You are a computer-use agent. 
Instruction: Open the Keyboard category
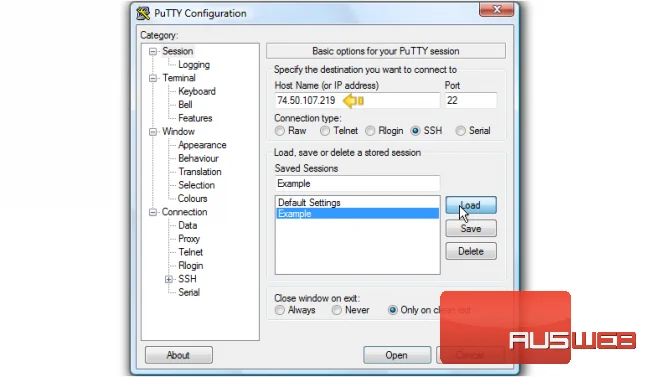[197, 91]
